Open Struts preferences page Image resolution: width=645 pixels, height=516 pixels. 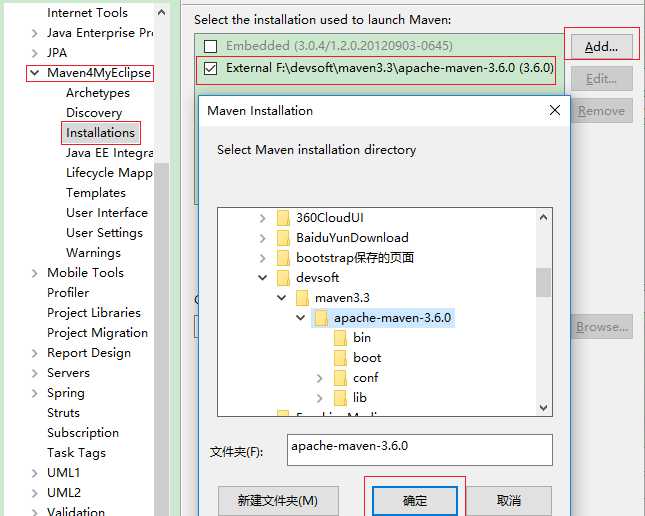pos(63,413)
